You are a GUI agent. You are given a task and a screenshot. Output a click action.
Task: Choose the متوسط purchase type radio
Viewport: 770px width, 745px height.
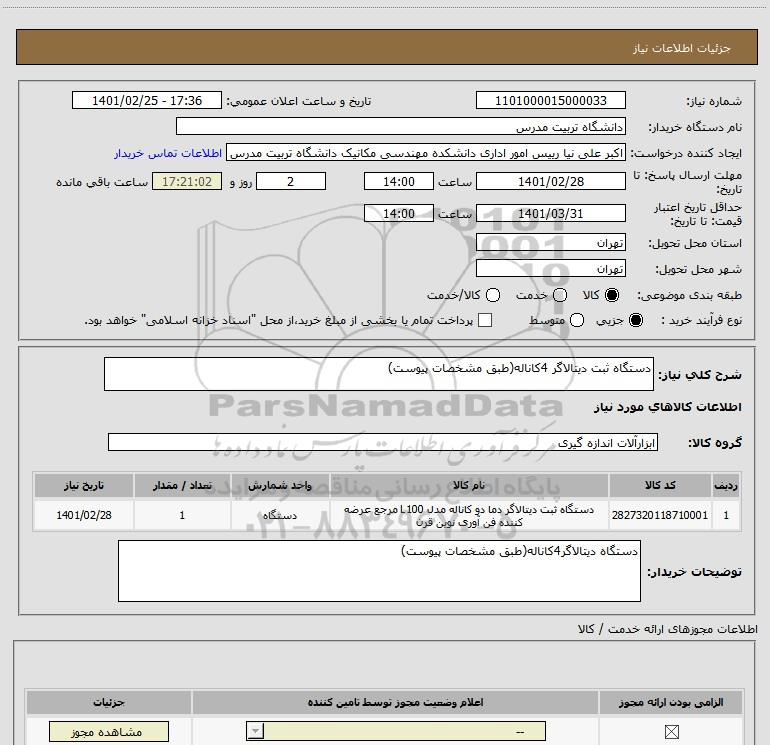tap(577, 320)
